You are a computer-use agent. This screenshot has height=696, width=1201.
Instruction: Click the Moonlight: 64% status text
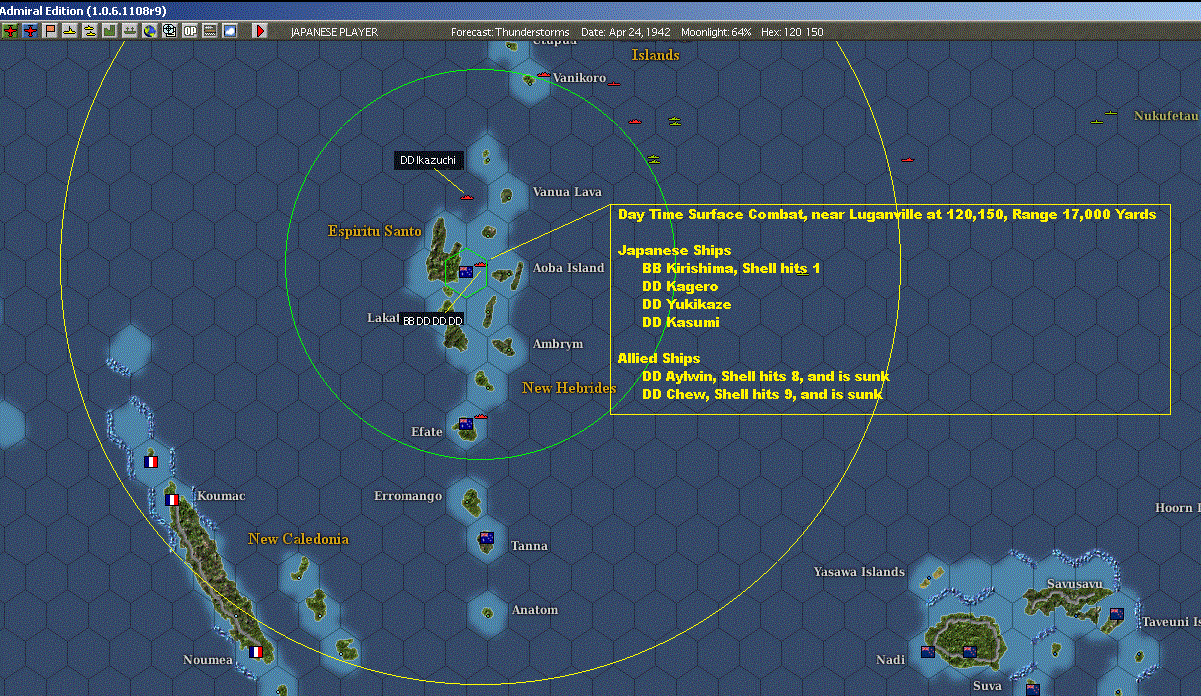pyautogui.click(x=716, y=32)
